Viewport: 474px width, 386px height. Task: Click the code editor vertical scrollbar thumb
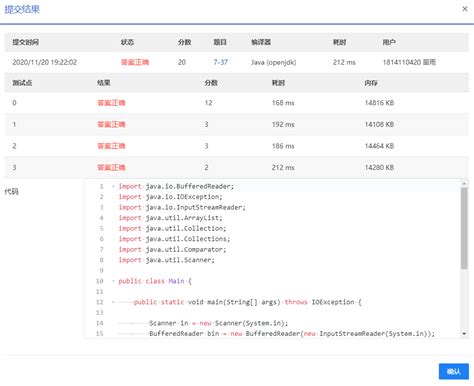tap(464, 228)
